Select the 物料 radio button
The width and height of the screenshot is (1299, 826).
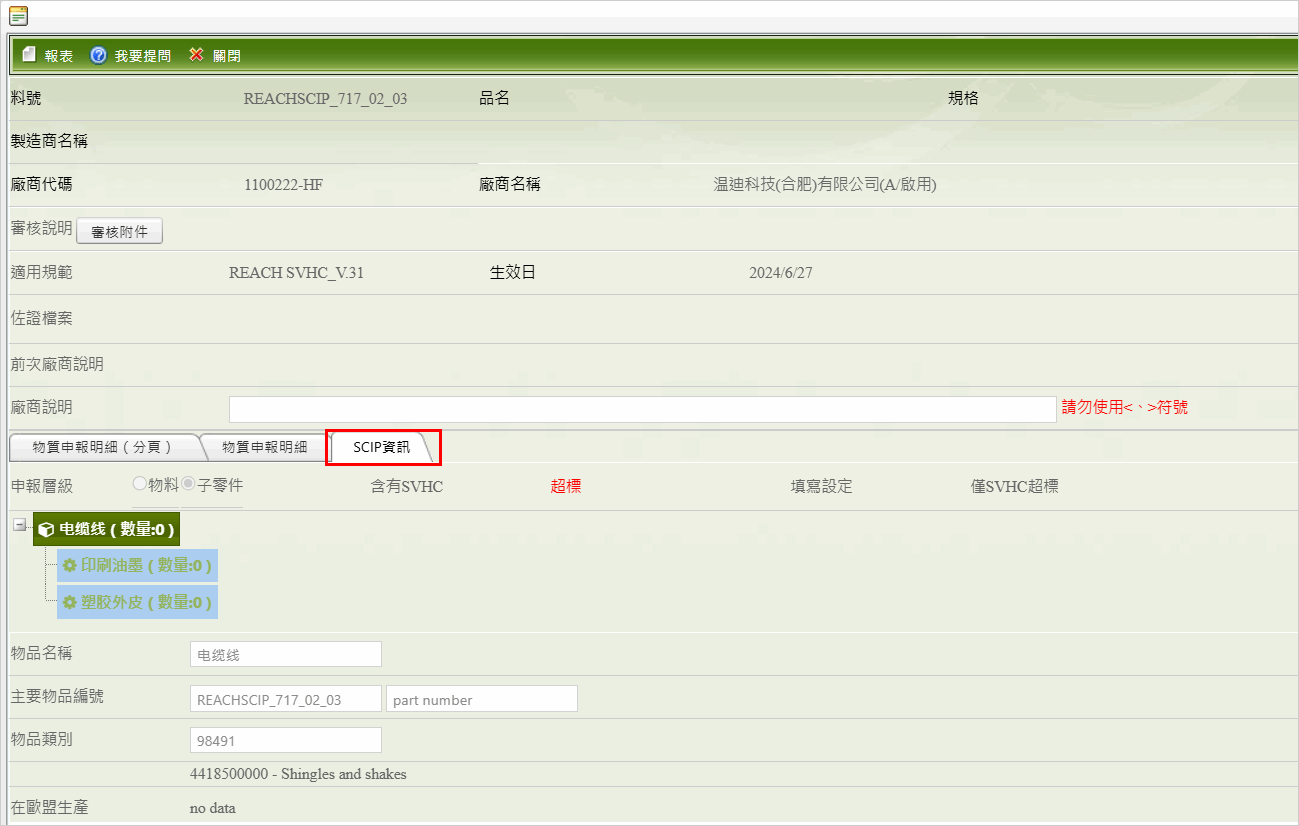(x=140, y=485)
